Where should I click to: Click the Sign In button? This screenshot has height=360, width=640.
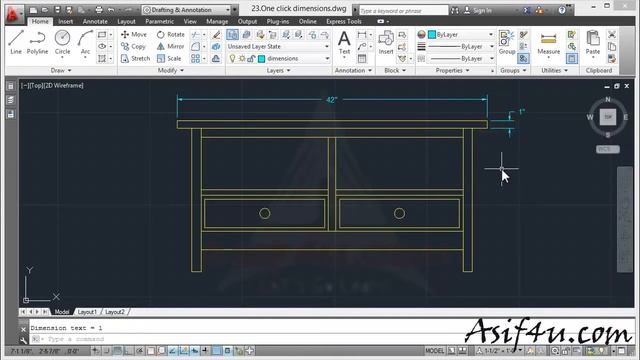[478, 11]
